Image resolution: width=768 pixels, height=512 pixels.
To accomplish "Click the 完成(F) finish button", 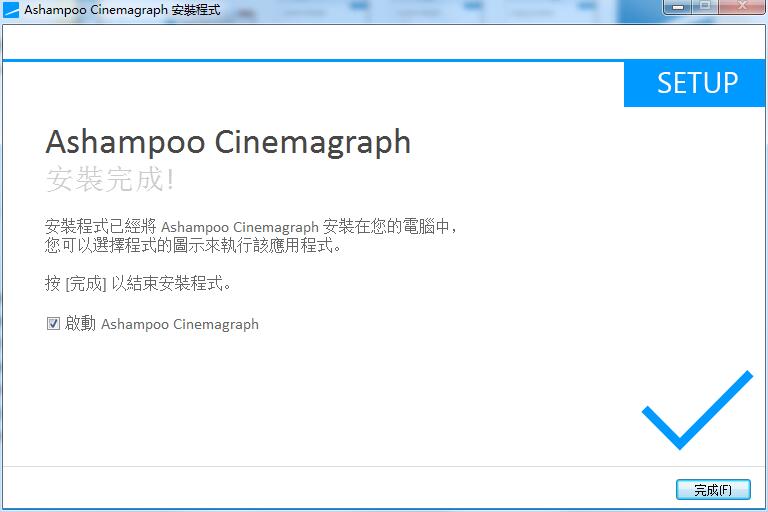I will click(x=713, y=489).
